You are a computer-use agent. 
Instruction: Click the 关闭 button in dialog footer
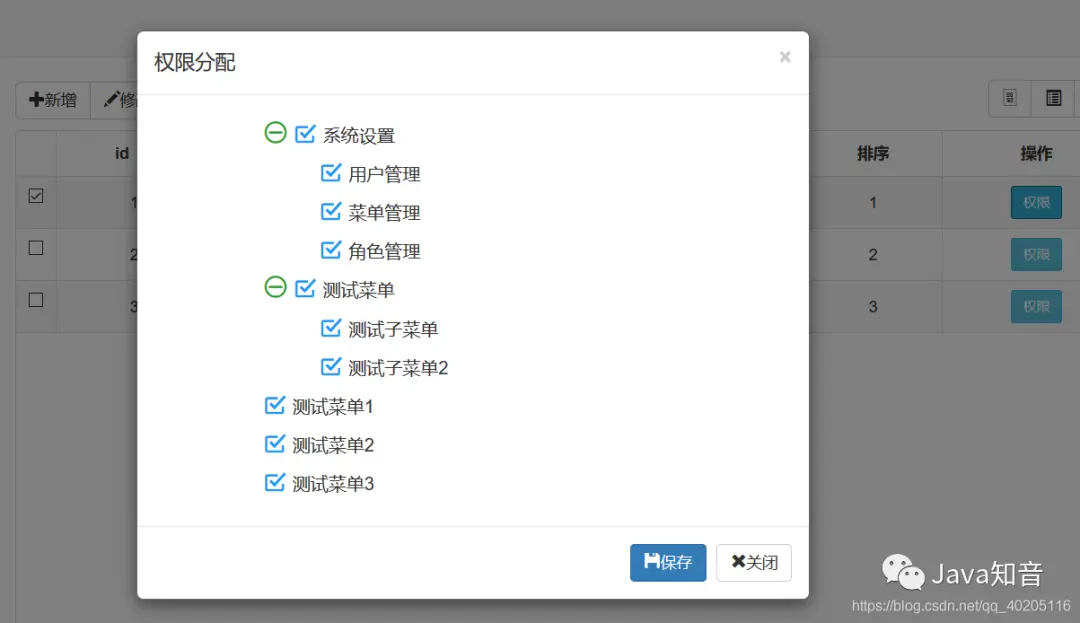[x=754, y=562]
